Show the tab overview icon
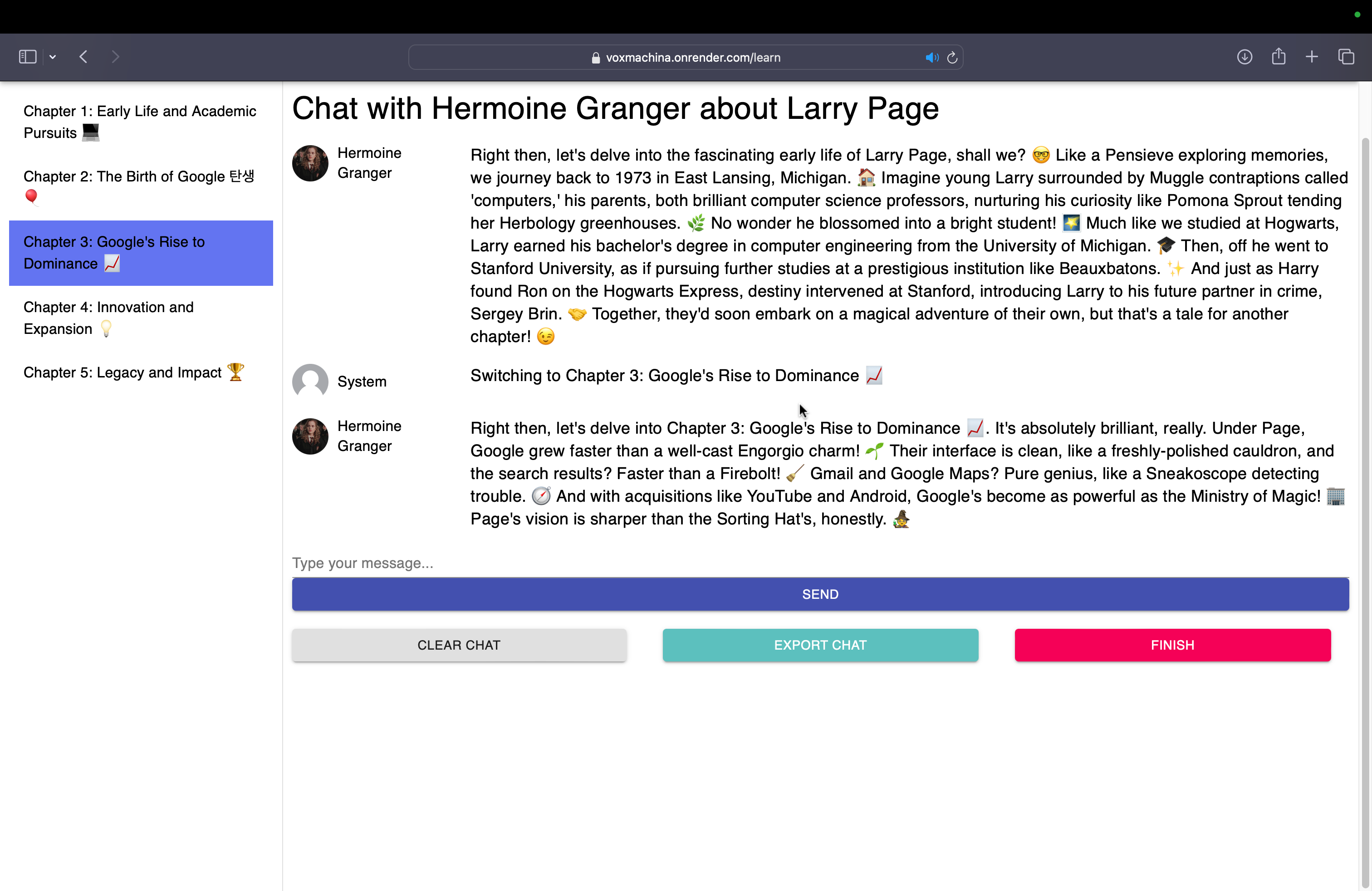The height and width of the screenshot is (891, 1372). point(1346,56)
